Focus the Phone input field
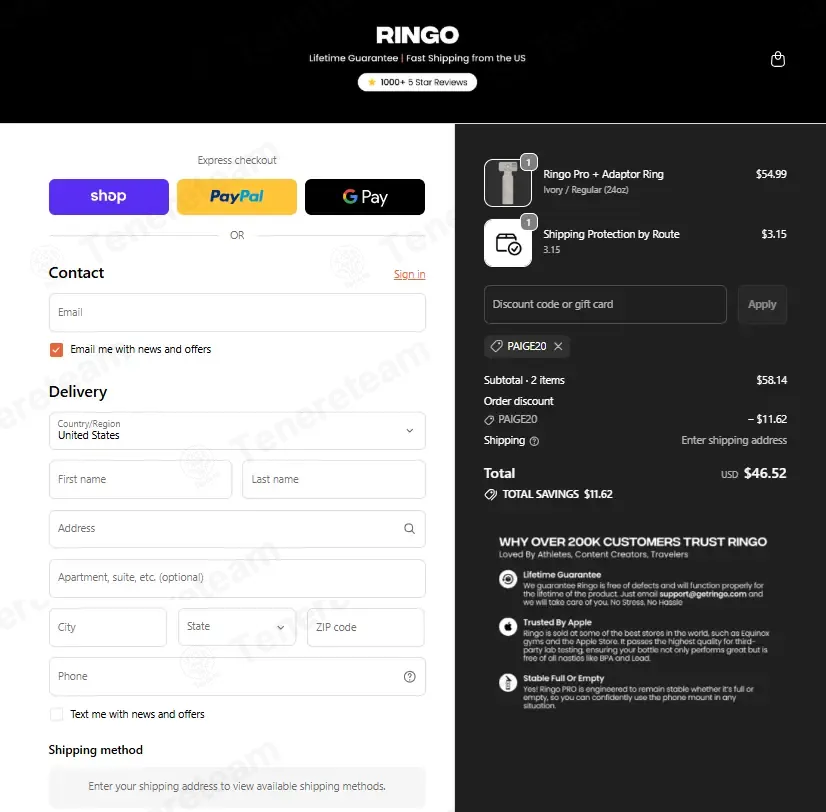Viewport: 826px width, 812px height. pyautogui.click(x=237, y=677)
